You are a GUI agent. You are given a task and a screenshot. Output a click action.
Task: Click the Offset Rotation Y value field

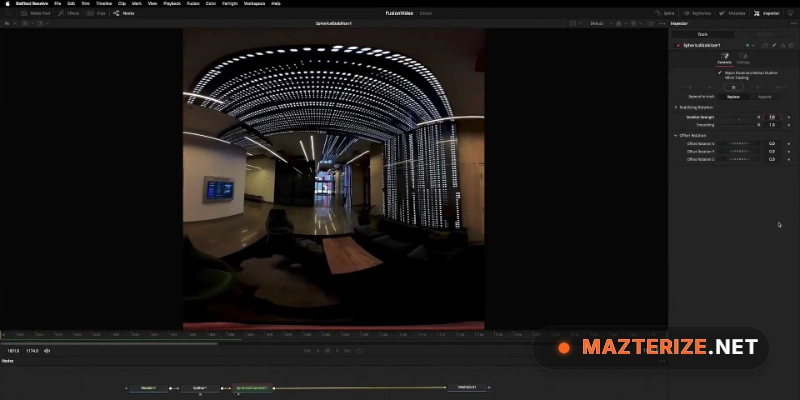pos(772,152)
